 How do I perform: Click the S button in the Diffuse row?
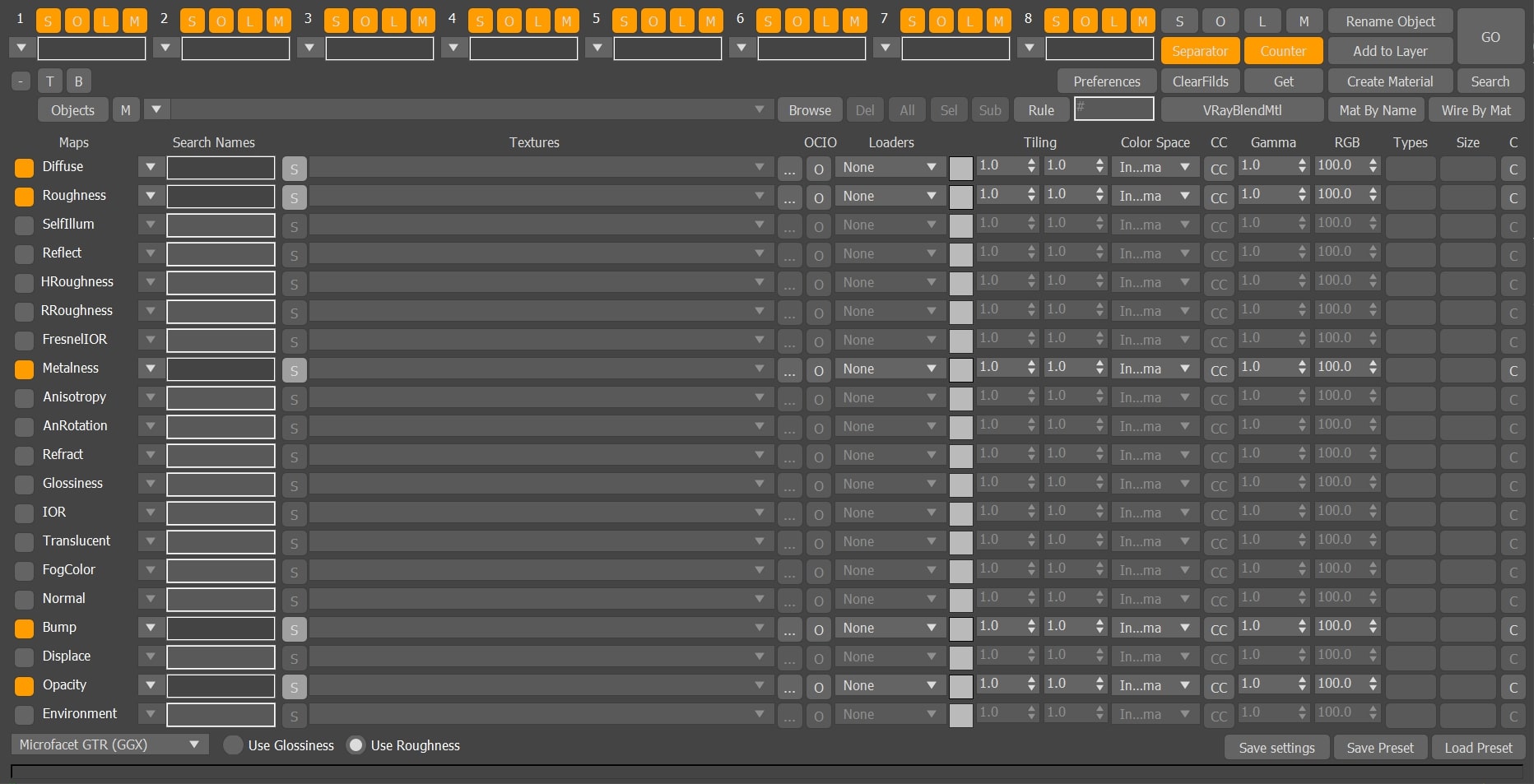point(294,169)
